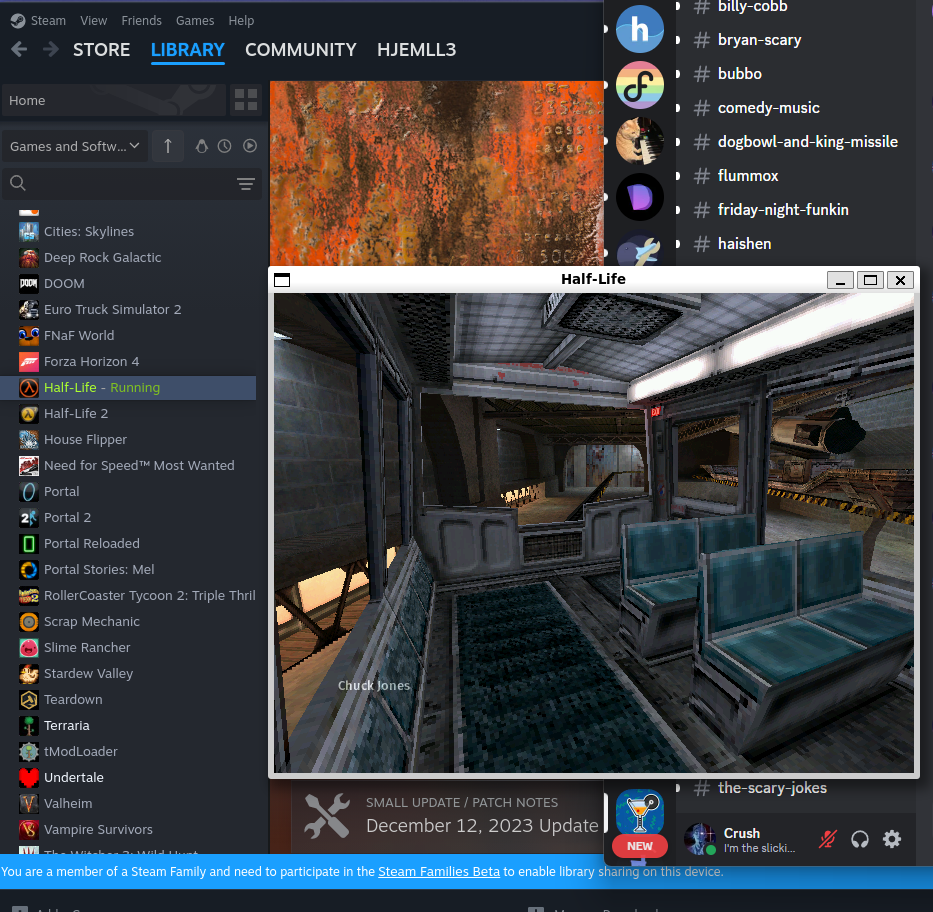Screen dimensions: 933x912
Task: Open the Friends menu in Steam
Action: (x=142, y=21)
